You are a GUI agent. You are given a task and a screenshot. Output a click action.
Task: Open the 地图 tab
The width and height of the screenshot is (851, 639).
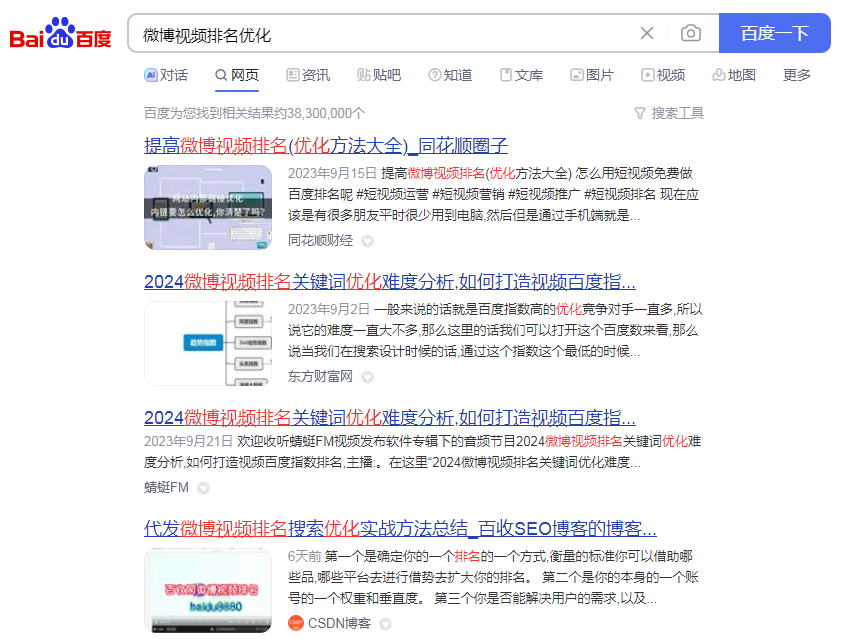click(734, 75)
